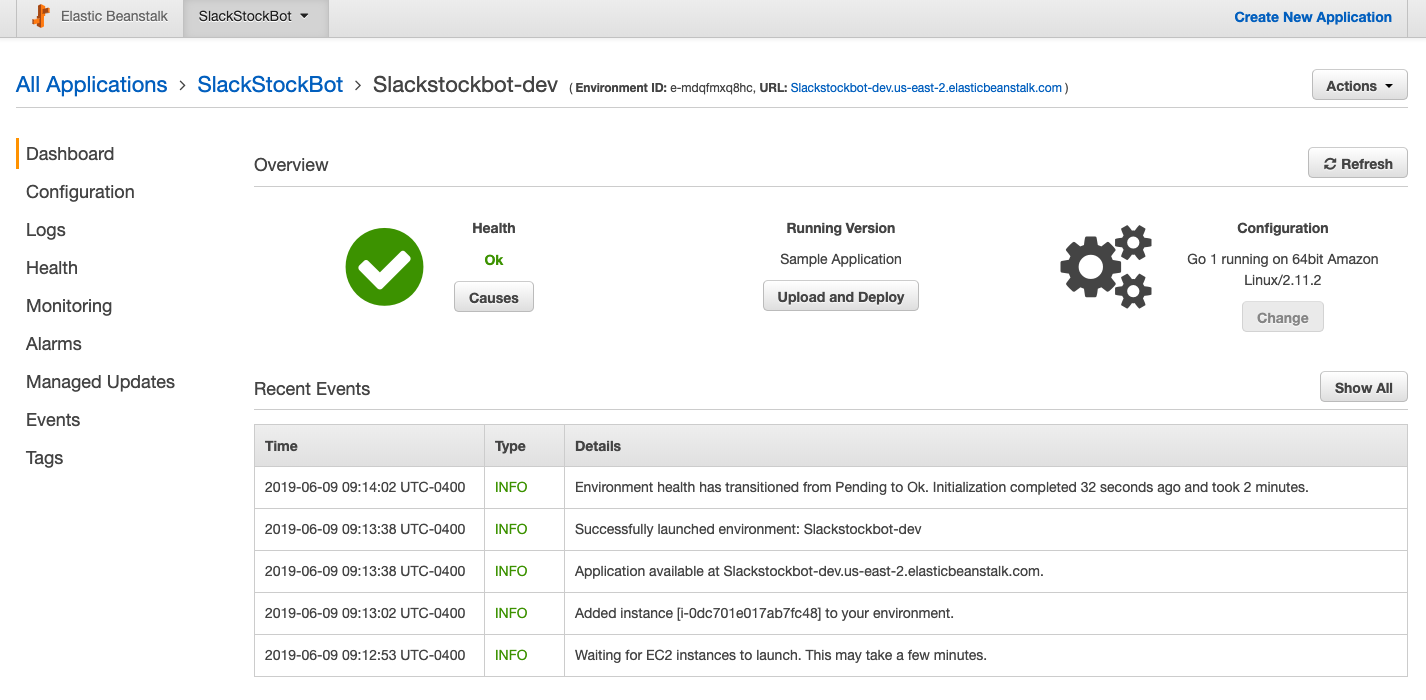
Task: Click the 'Added instance' event detail
Action: [764, 613]
